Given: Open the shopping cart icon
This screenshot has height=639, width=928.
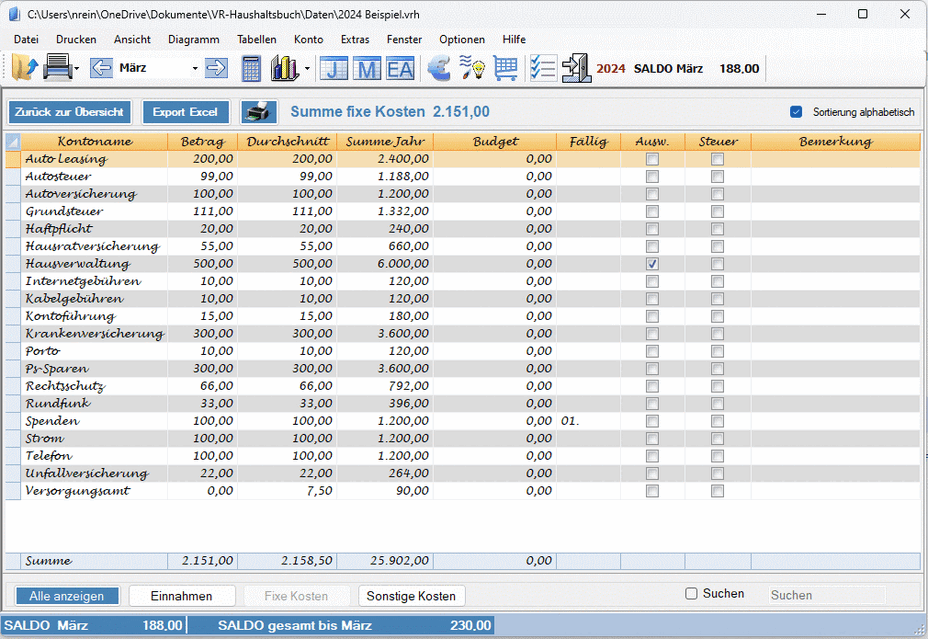Looking at the screenshot, I should coord(506,69).
